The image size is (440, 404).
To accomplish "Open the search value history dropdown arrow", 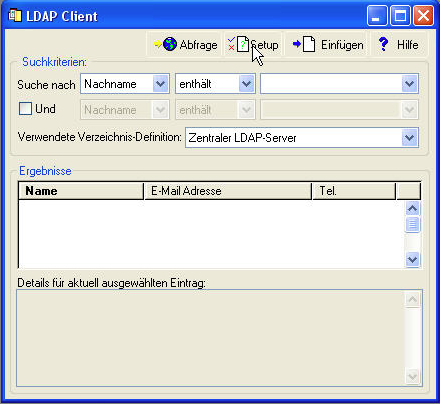I will pos(409,84).
